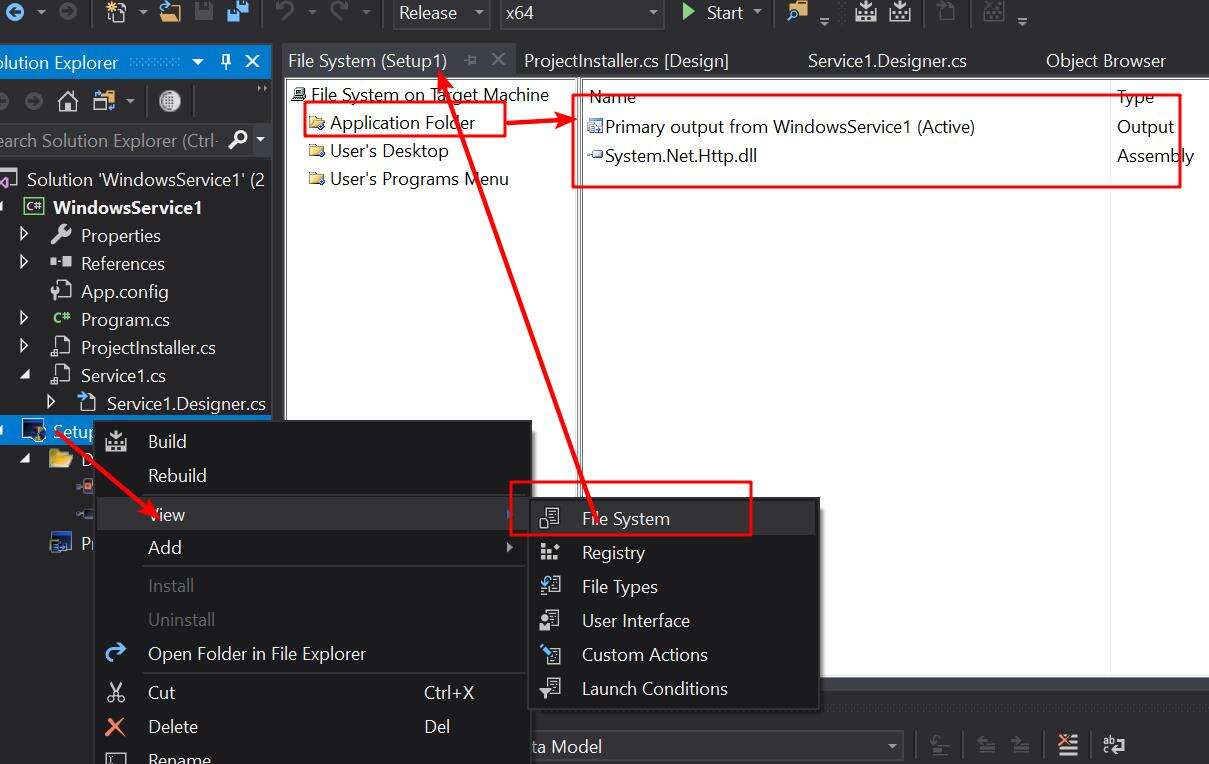Pin the File System (Setup1) tab

pyautogui.click(x=471, y=61)
